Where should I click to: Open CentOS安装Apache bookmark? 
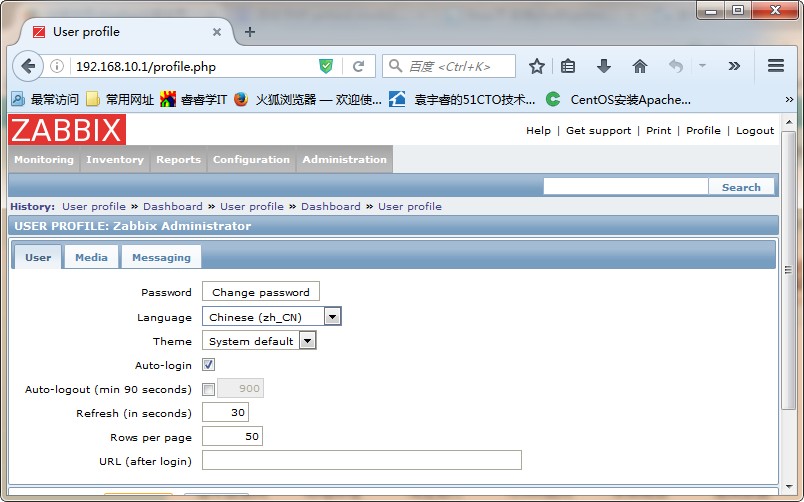coord(618,99)
